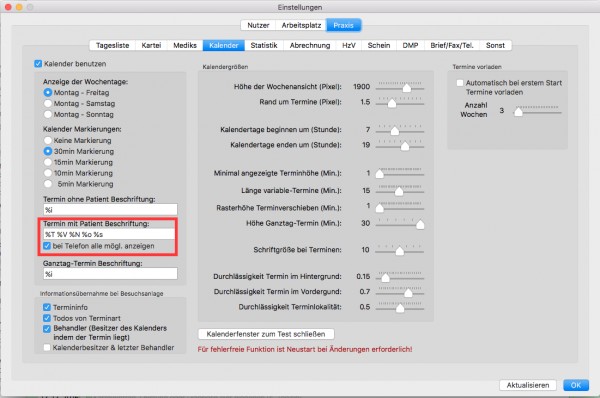The width and height of the screenshot is (600, 398).
Task: Click Länge variable-Termine slider
Action: point(400,190)
